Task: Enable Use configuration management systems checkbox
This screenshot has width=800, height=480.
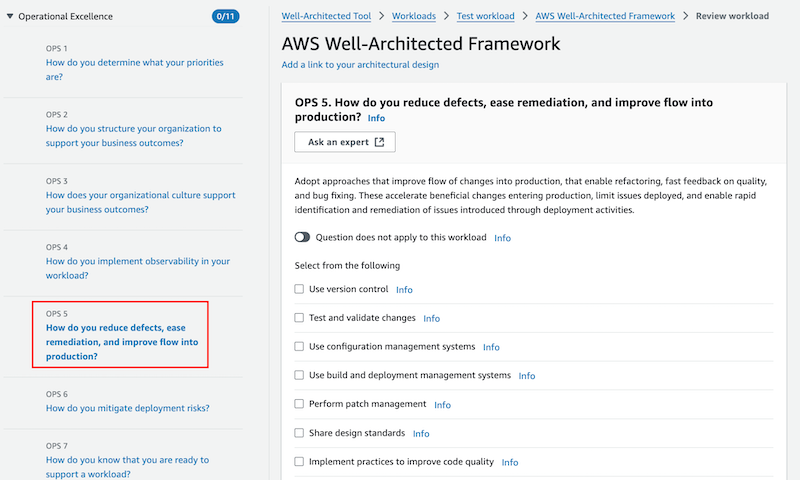Action: [x=299, y=346]
